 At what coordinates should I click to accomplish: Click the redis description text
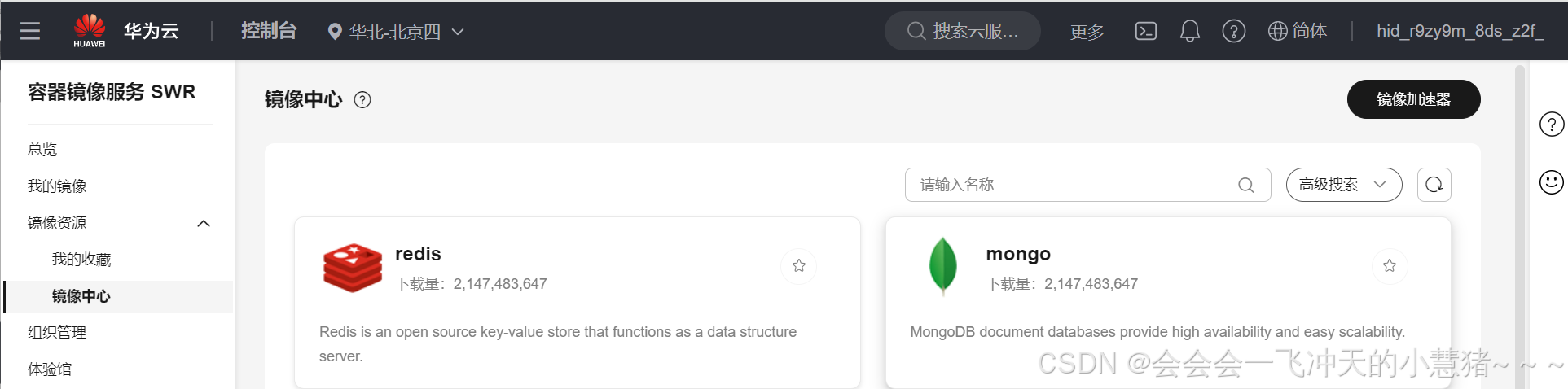click(x=558, y=344)
